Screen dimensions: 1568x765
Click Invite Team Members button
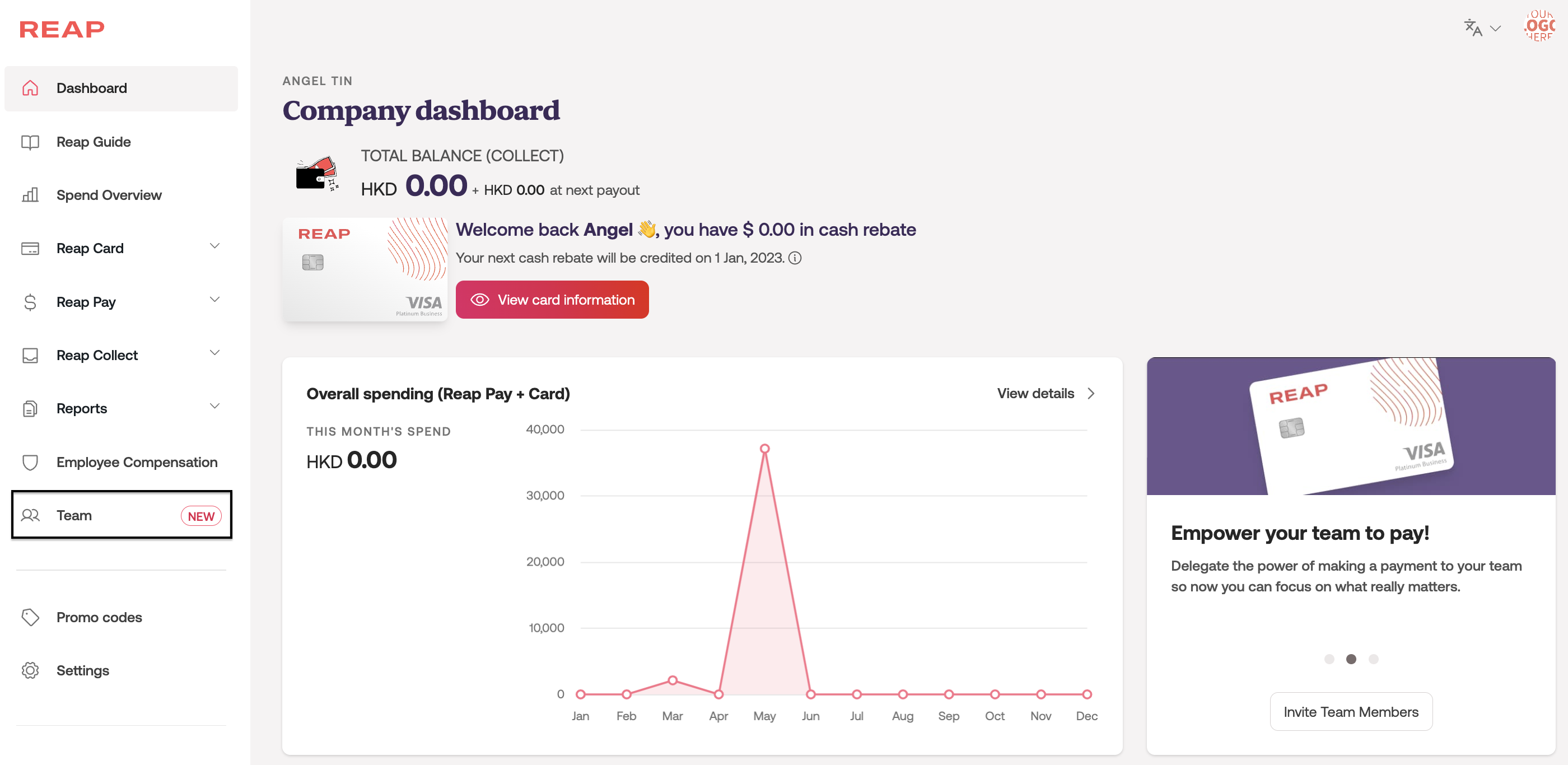(1350, 711)
